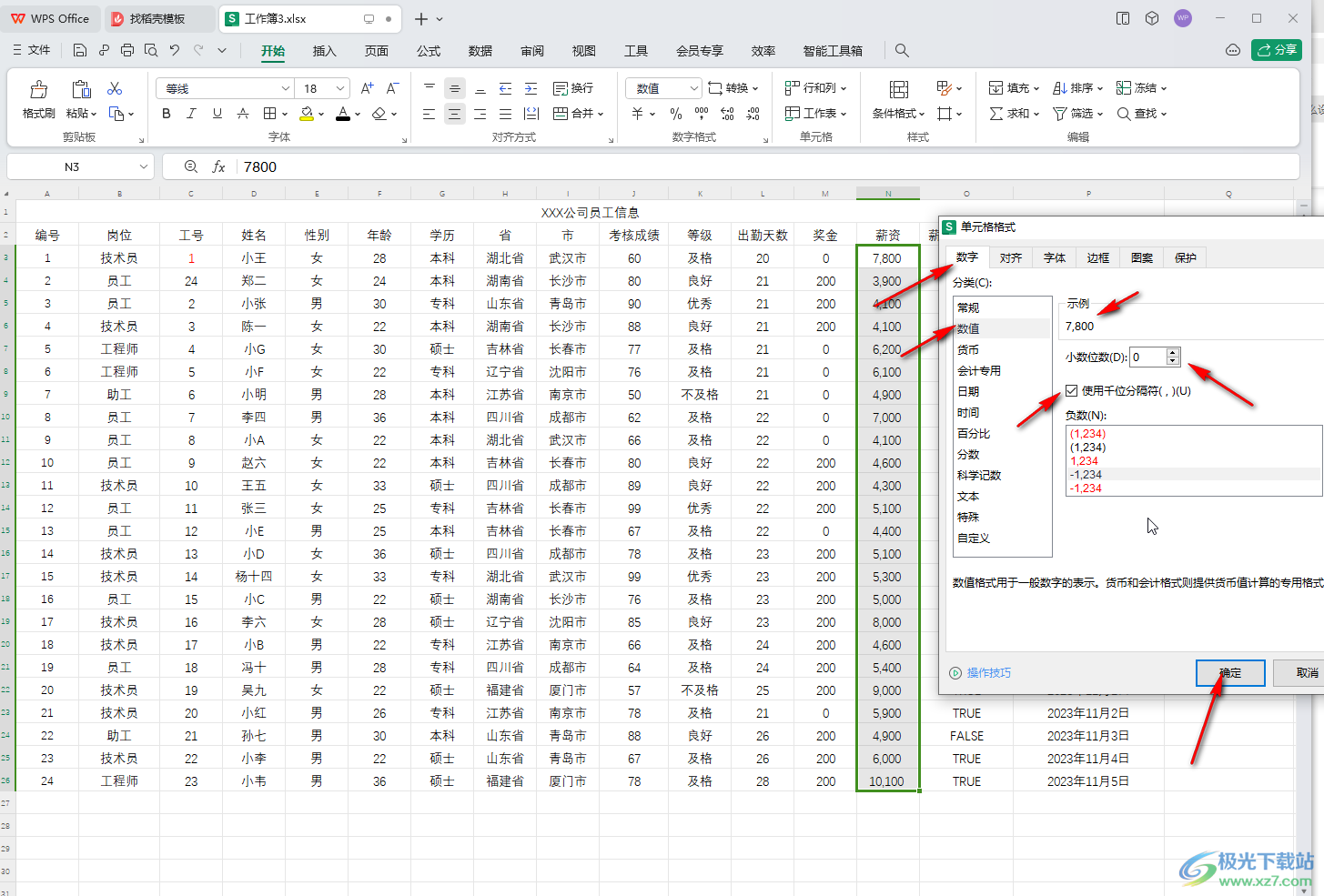The width and height of the screenshot is (1324, 896).
Task: Toggle the thousands separator checkbox (使用千位分隔符)
Action: 1072,391
